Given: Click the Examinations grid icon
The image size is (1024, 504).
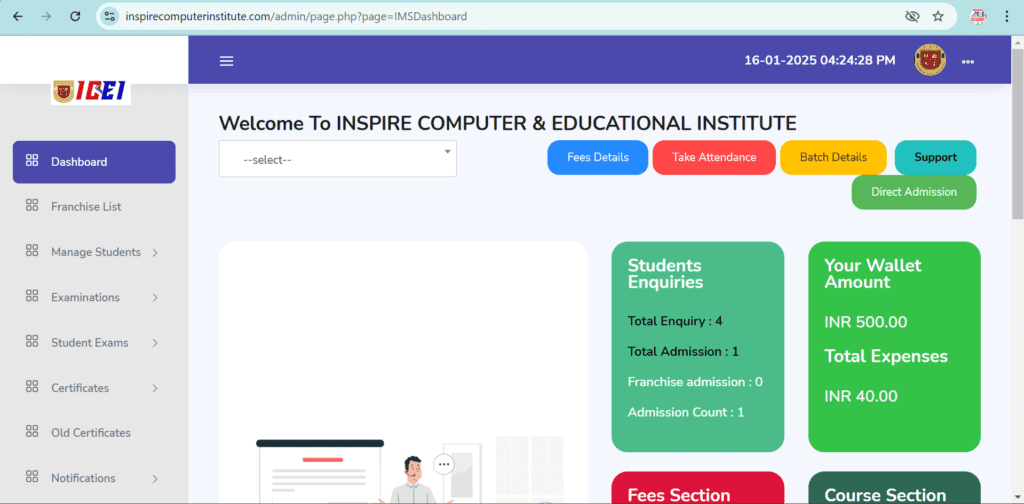Looking at the screenshot, I should (x=31, y=296).
